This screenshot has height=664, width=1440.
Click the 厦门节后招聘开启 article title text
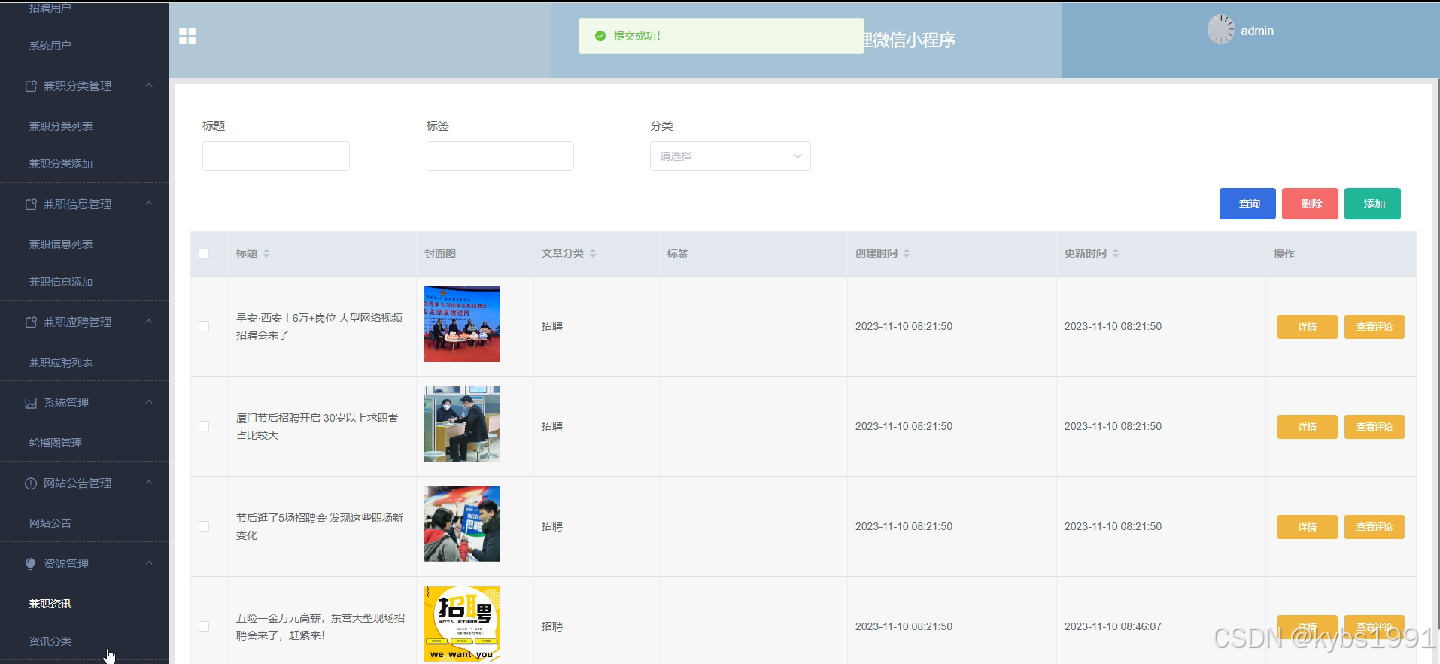tap(317, 426)
